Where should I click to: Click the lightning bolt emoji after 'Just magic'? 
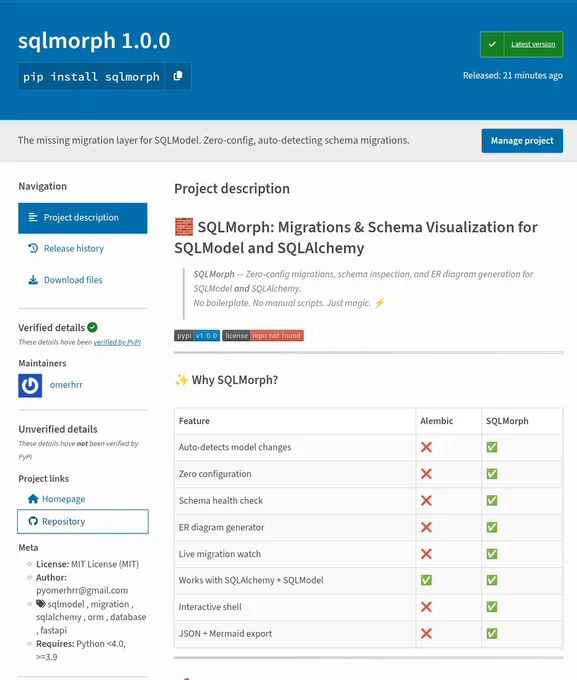pyautogui.click(x=380, y=303)
